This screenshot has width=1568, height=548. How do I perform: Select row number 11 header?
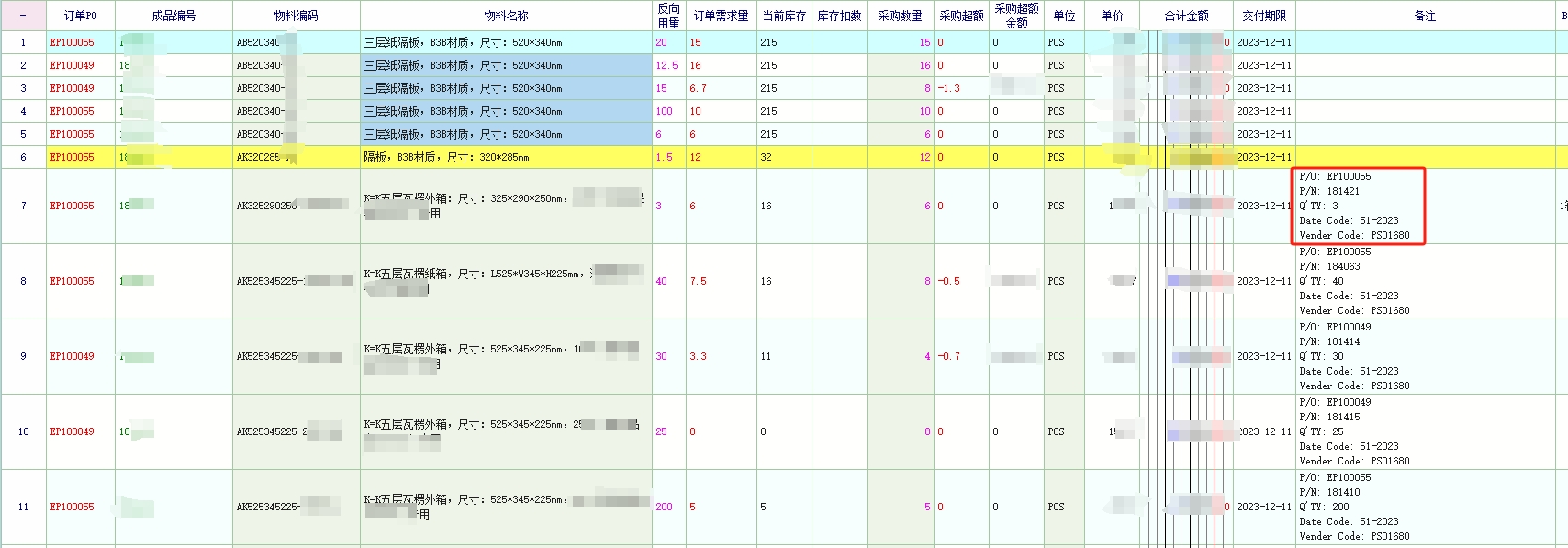23,507
